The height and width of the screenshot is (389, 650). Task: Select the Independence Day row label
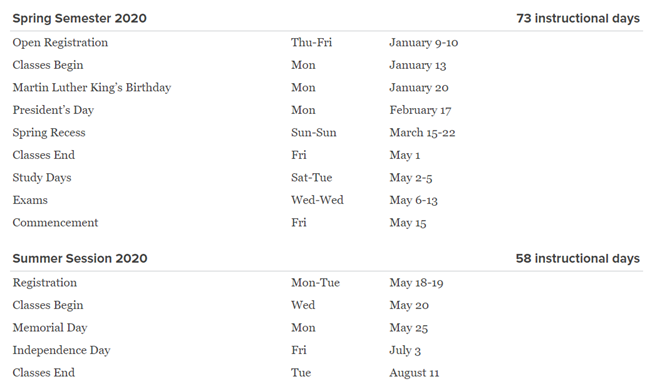click(x=61, y=350)
